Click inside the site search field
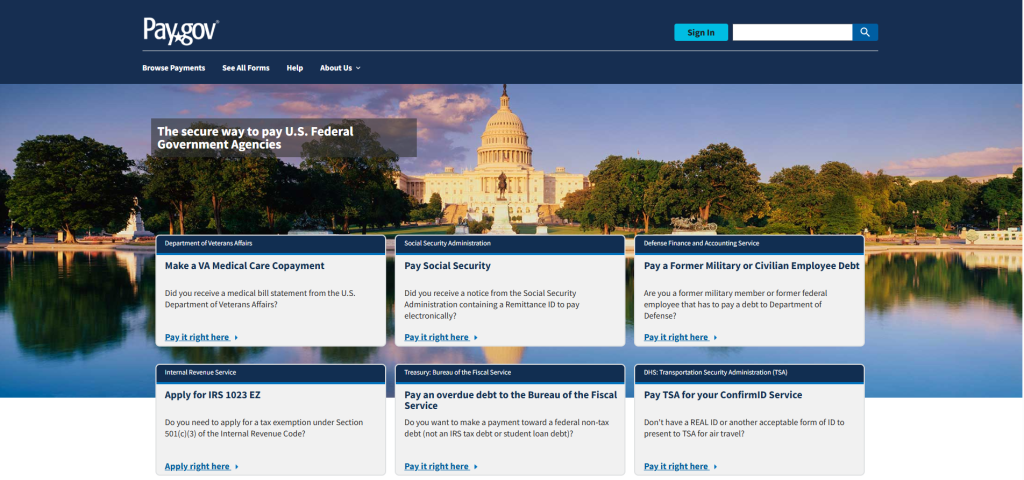This screenshot has width=1024, height=480. pyautogui.click(x=792, y=32)
